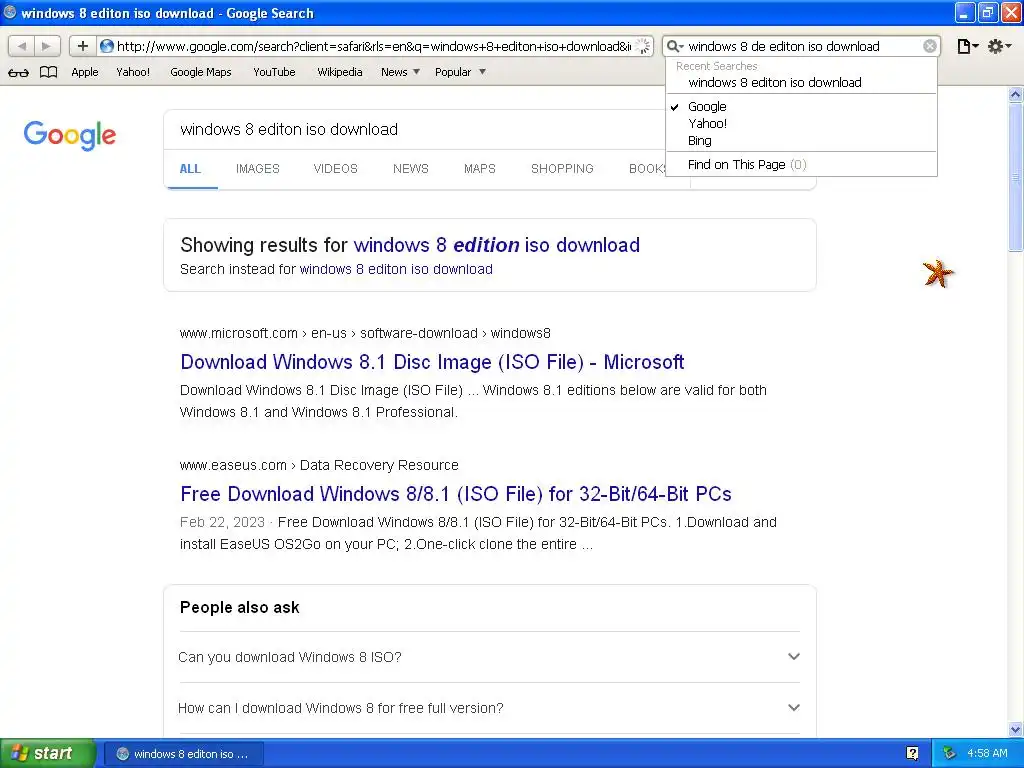Click the system tray network icon
1024x768 pixels.
[949, 753]
